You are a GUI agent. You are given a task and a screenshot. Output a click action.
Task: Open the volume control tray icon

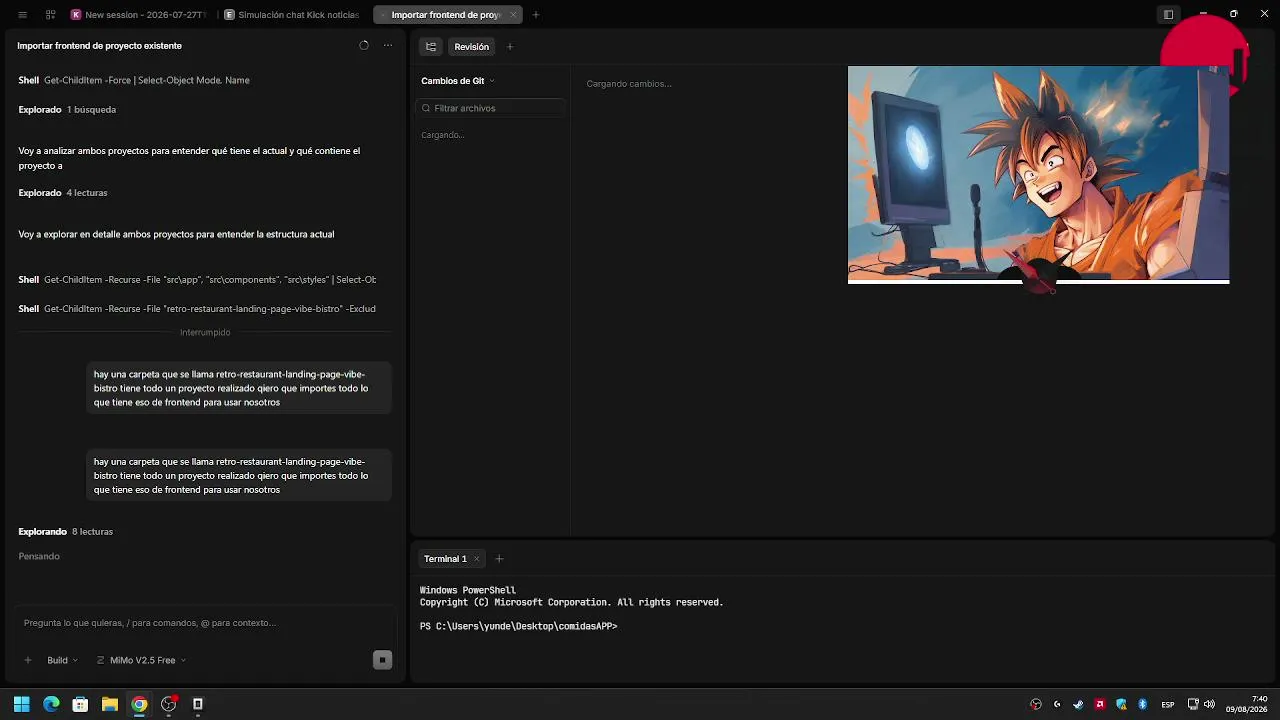[x=1210, y=704]
